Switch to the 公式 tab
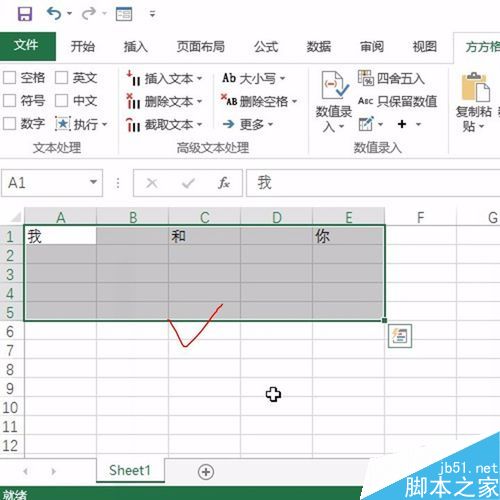500x500 pixels. point(266,46)
